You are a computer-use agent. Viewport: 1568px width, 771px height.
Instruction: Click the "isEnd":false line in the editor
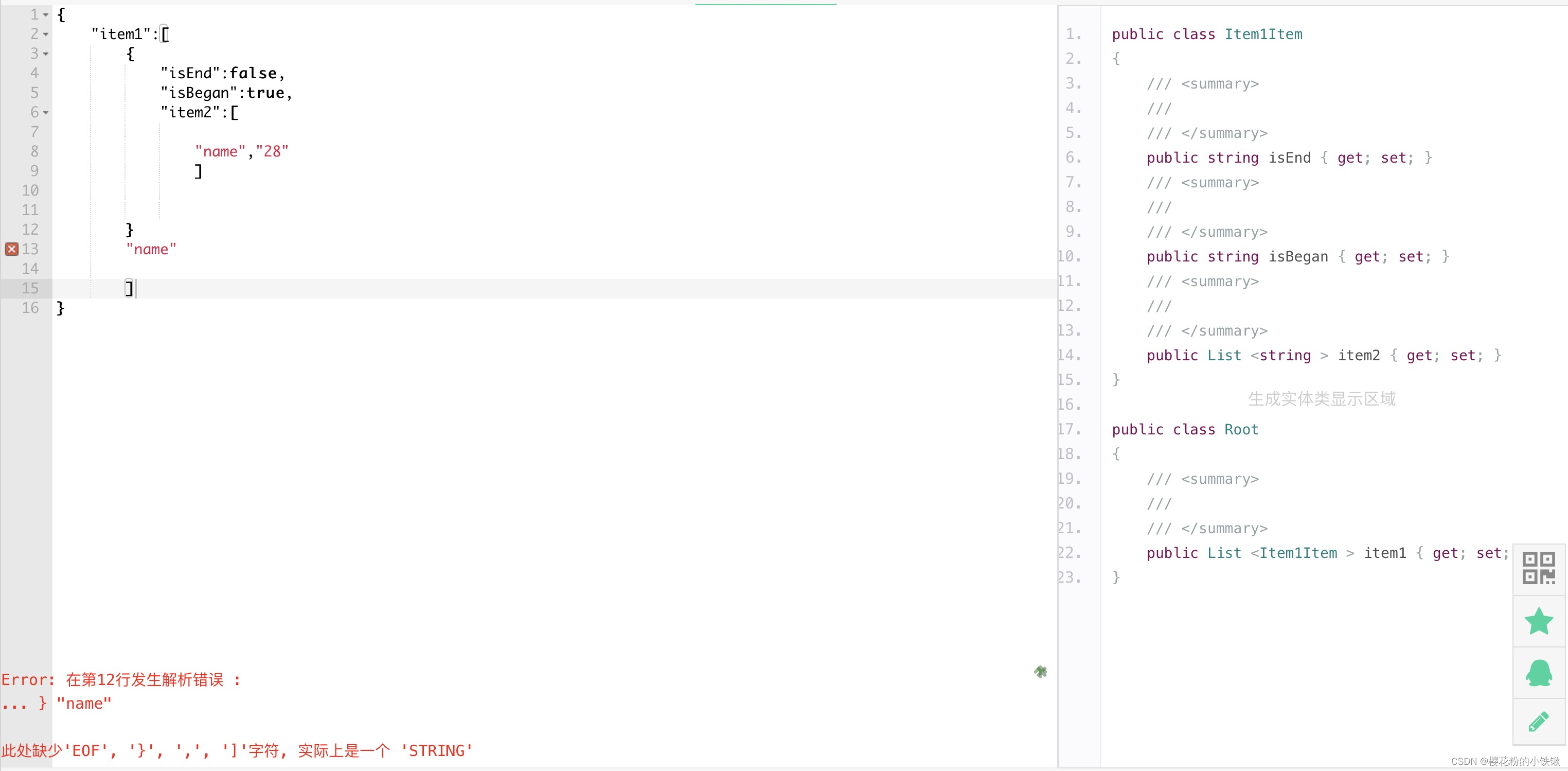click(223, 73)
